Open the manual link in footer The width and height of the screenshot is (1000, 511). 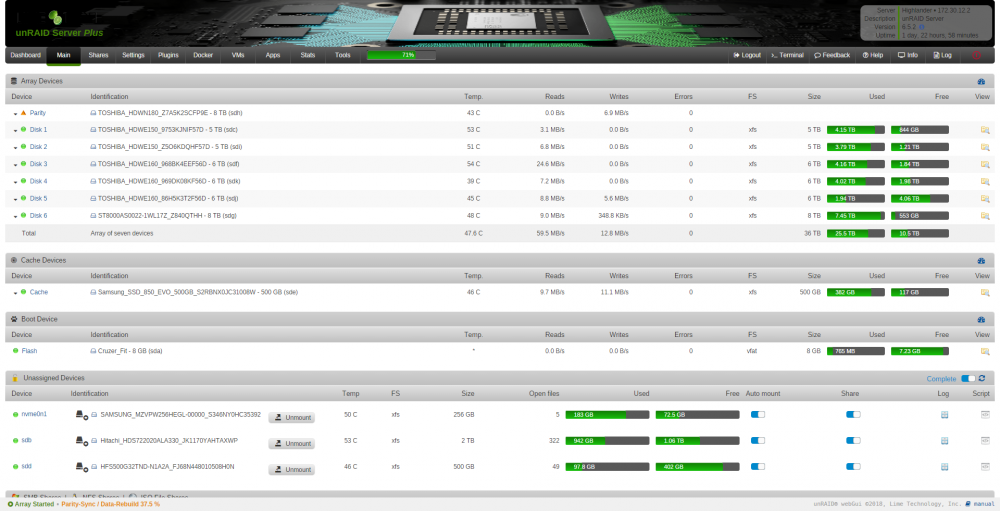(980, 504)
